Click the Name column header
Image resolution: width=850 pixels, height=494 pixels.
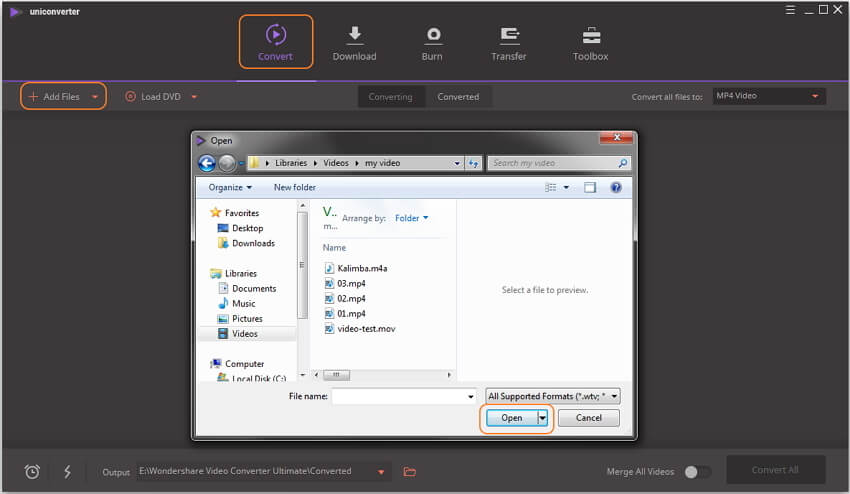334,247
